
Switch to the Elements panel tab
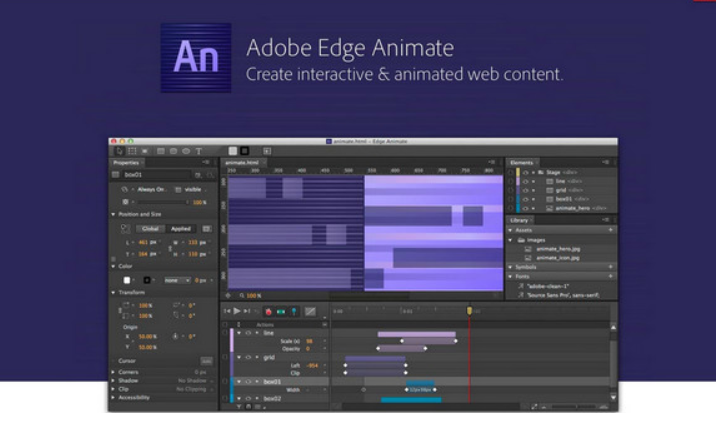521,163
